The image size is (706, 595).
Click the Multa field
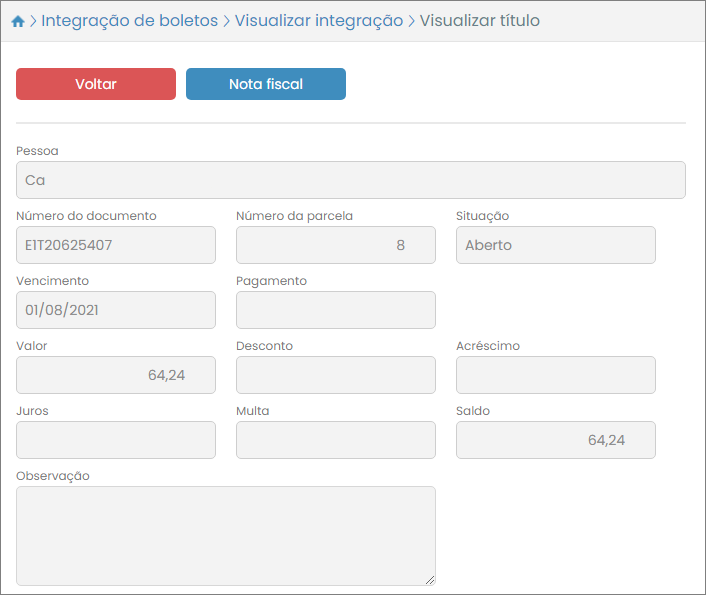335,440
